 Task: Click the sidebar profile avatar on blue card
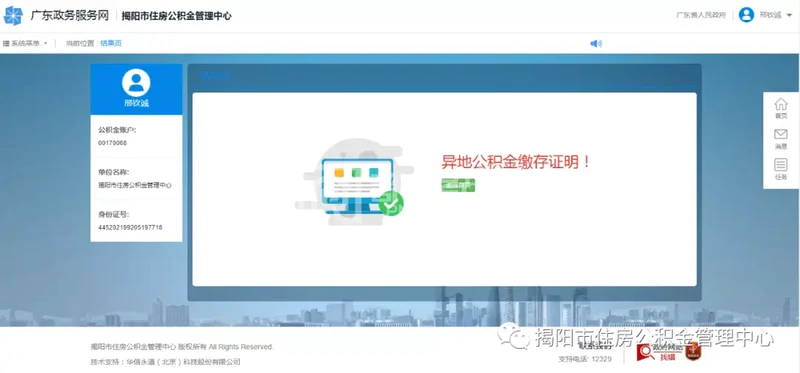click(136, 83)
